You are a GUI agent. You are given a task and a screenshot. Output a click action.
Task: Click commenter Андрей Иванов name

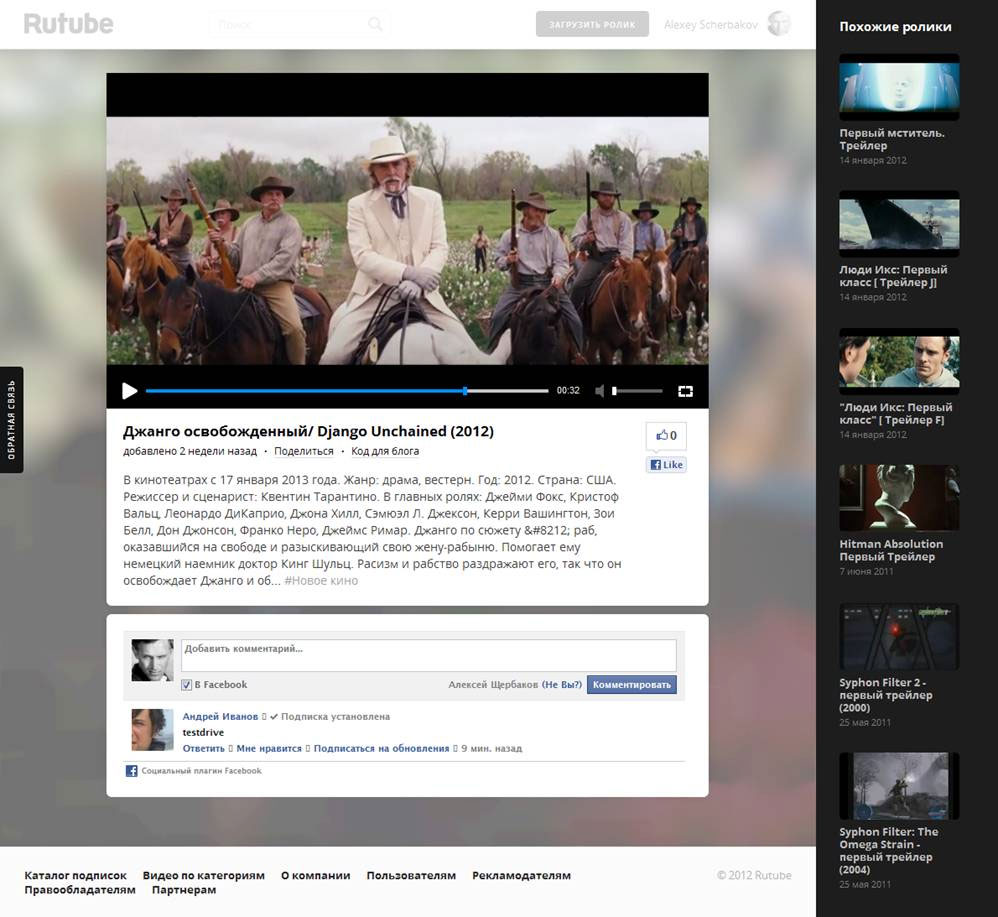coord(220,717)
